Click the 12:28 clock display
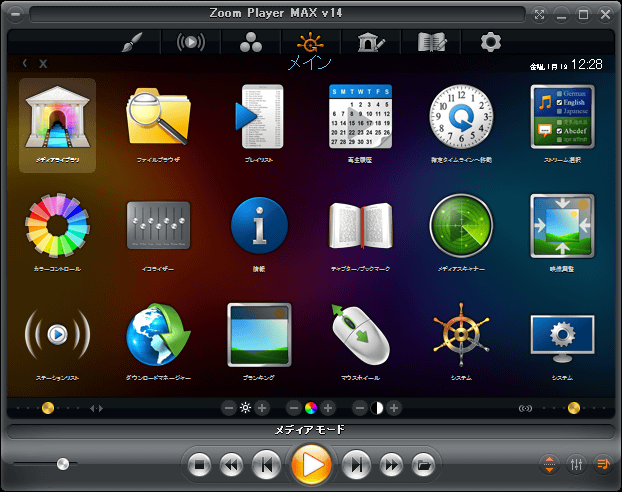The width and height of the screenshot is (622, 492). [587, 65]
